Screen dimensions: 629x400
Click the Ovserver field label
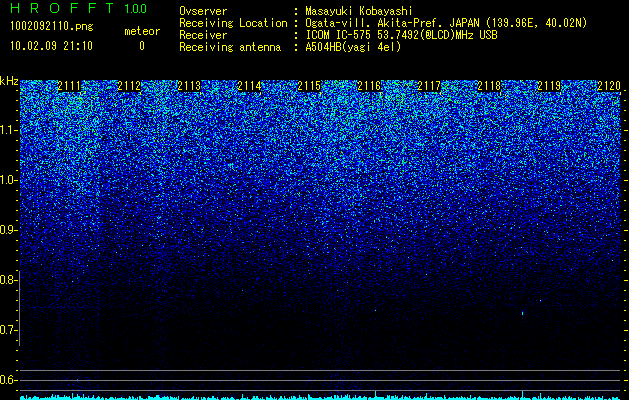pyautogui.click(x=203, y=11)
